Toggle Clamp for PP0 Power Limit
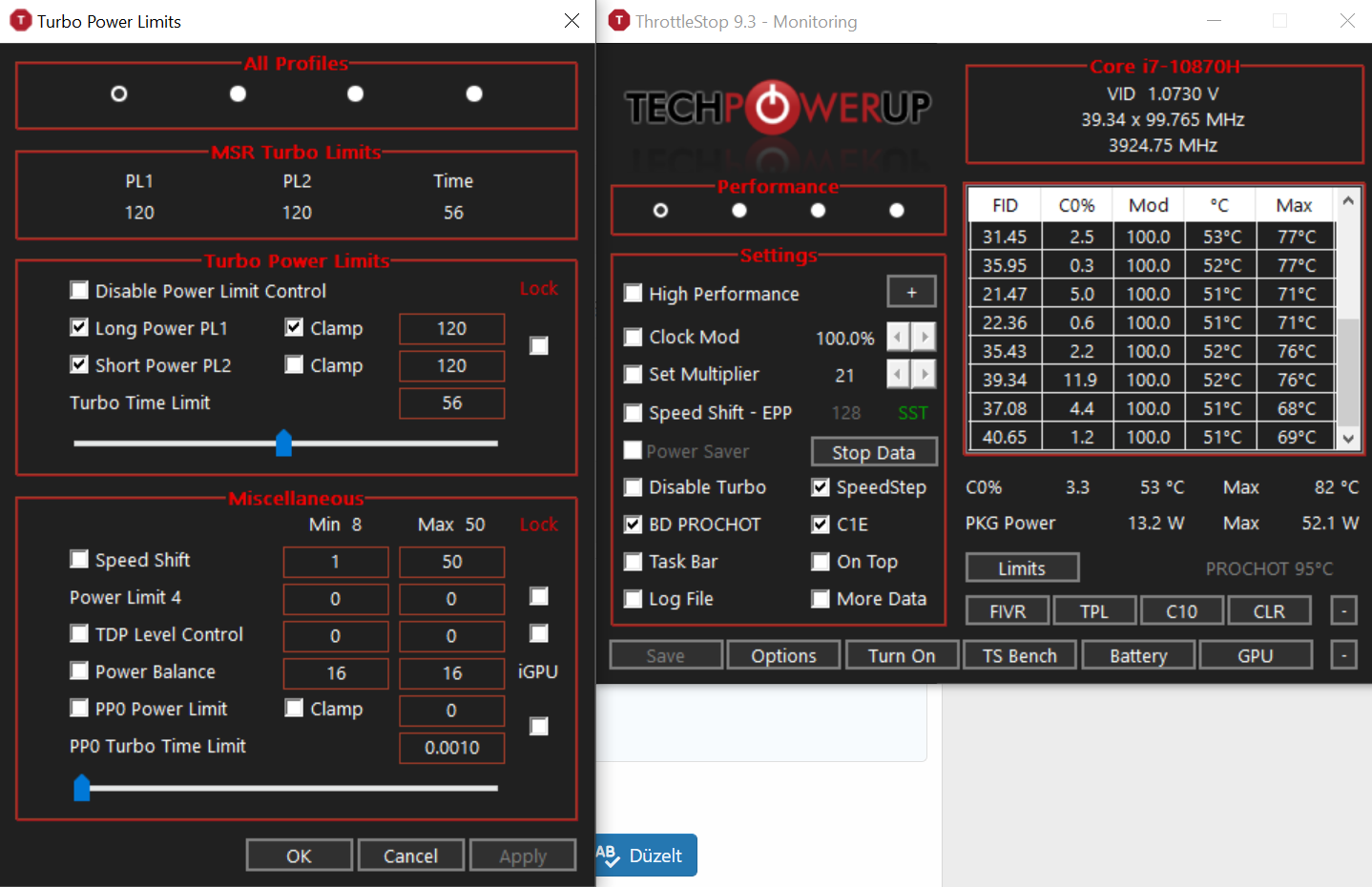 coord(294,708)
